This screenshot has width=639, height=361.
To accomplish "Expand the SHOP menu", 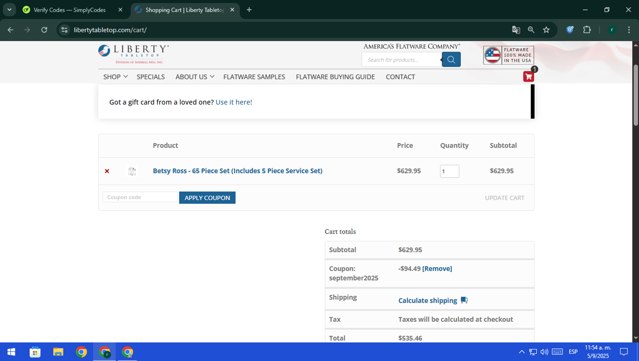I will coord(115,77).
